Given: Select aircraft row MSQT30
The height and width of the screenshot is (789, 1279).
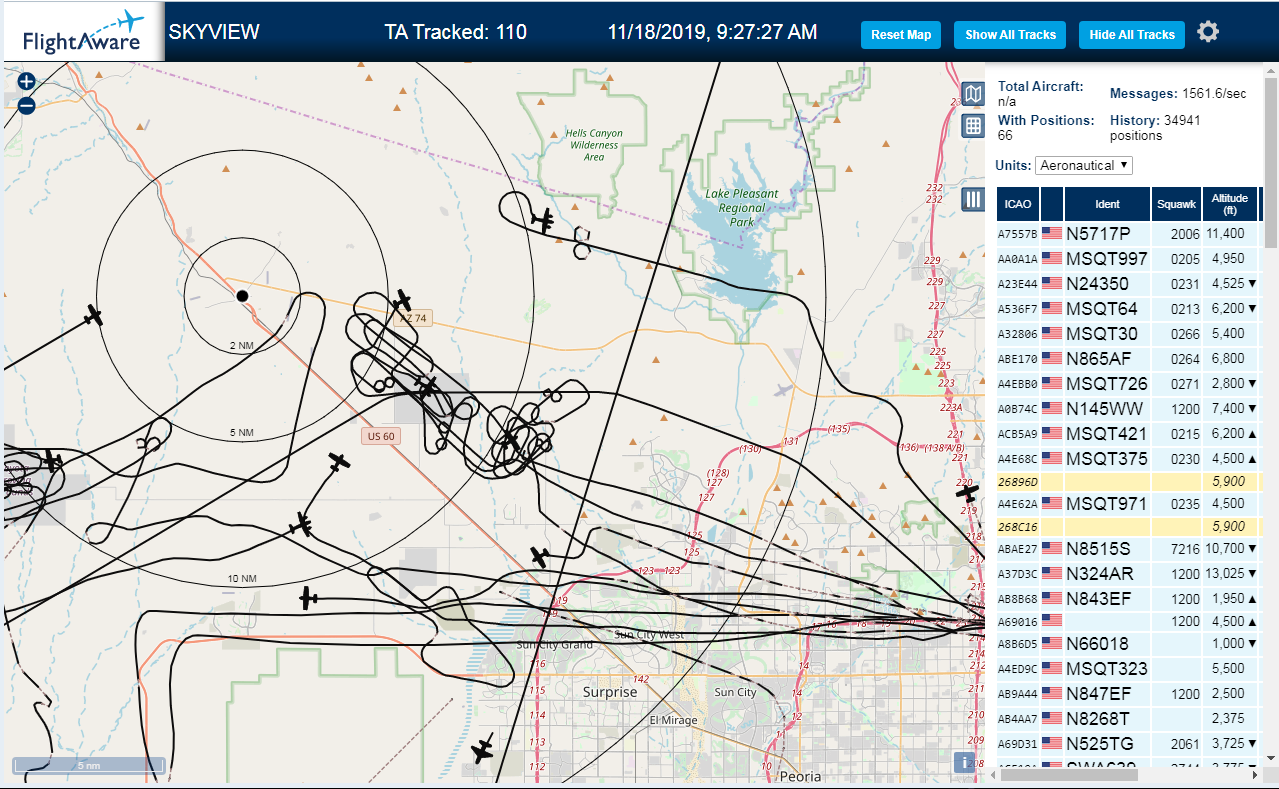Looking at the screenshot, I should (x=1129, y=334).
